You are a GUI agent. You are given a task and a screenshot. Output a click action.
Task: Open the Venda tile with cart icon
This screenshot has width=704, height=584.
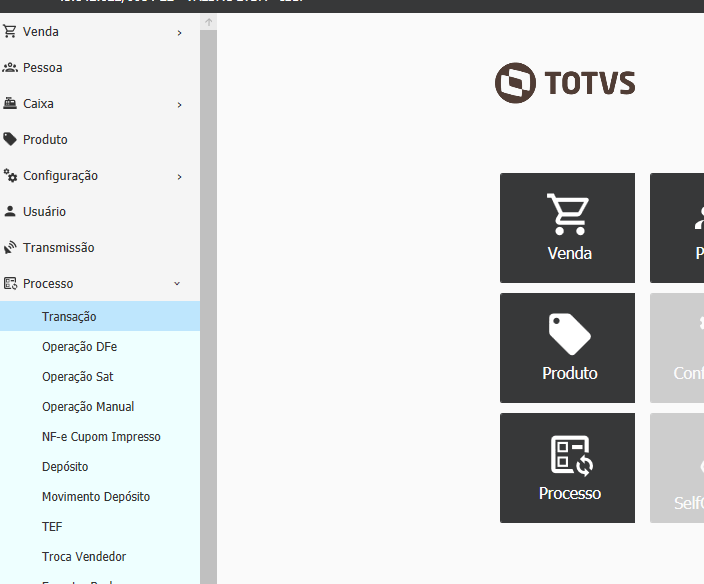tap(567, 228)
